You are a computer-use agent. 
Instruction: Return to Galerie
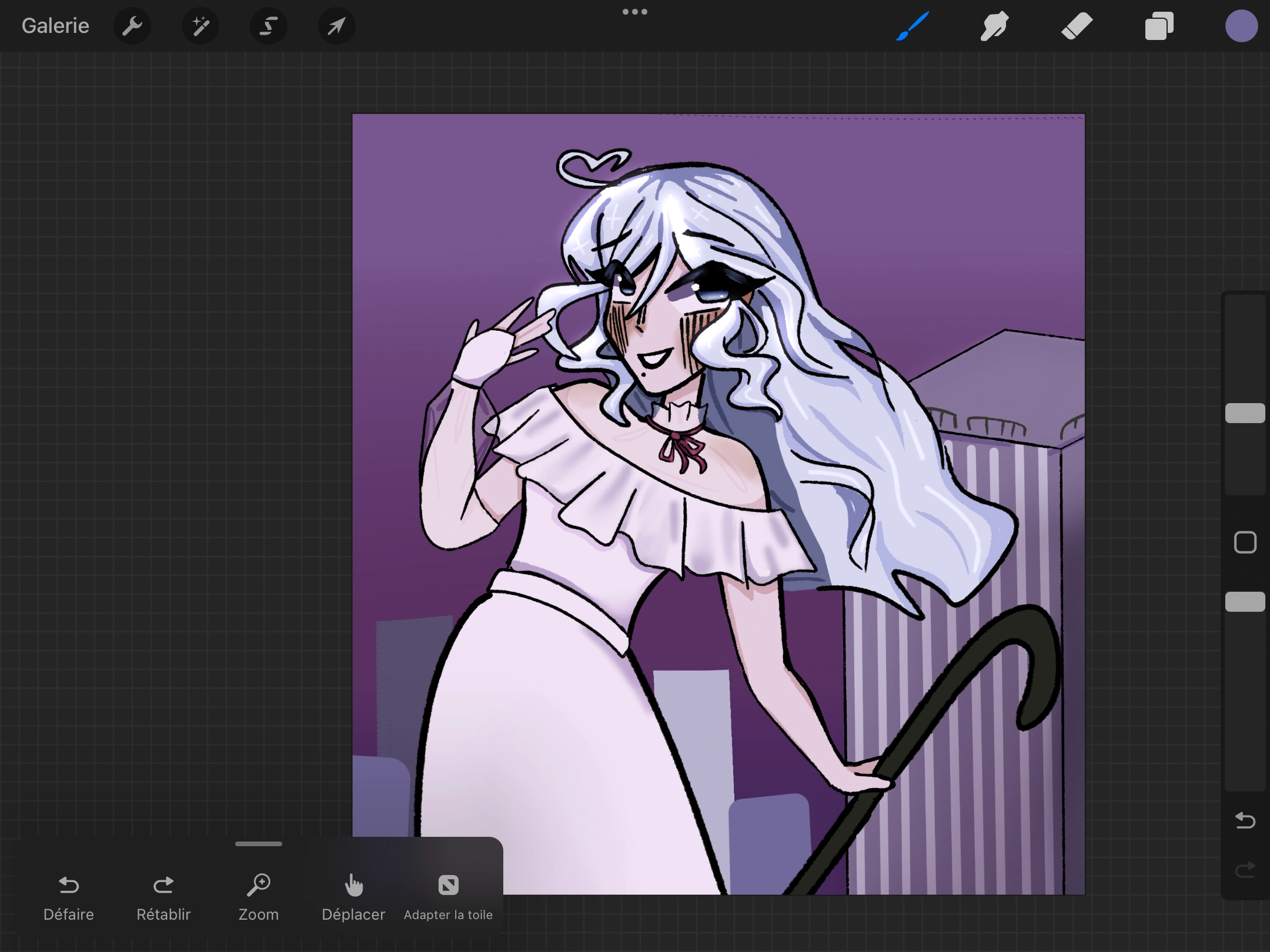coord(55,26)
